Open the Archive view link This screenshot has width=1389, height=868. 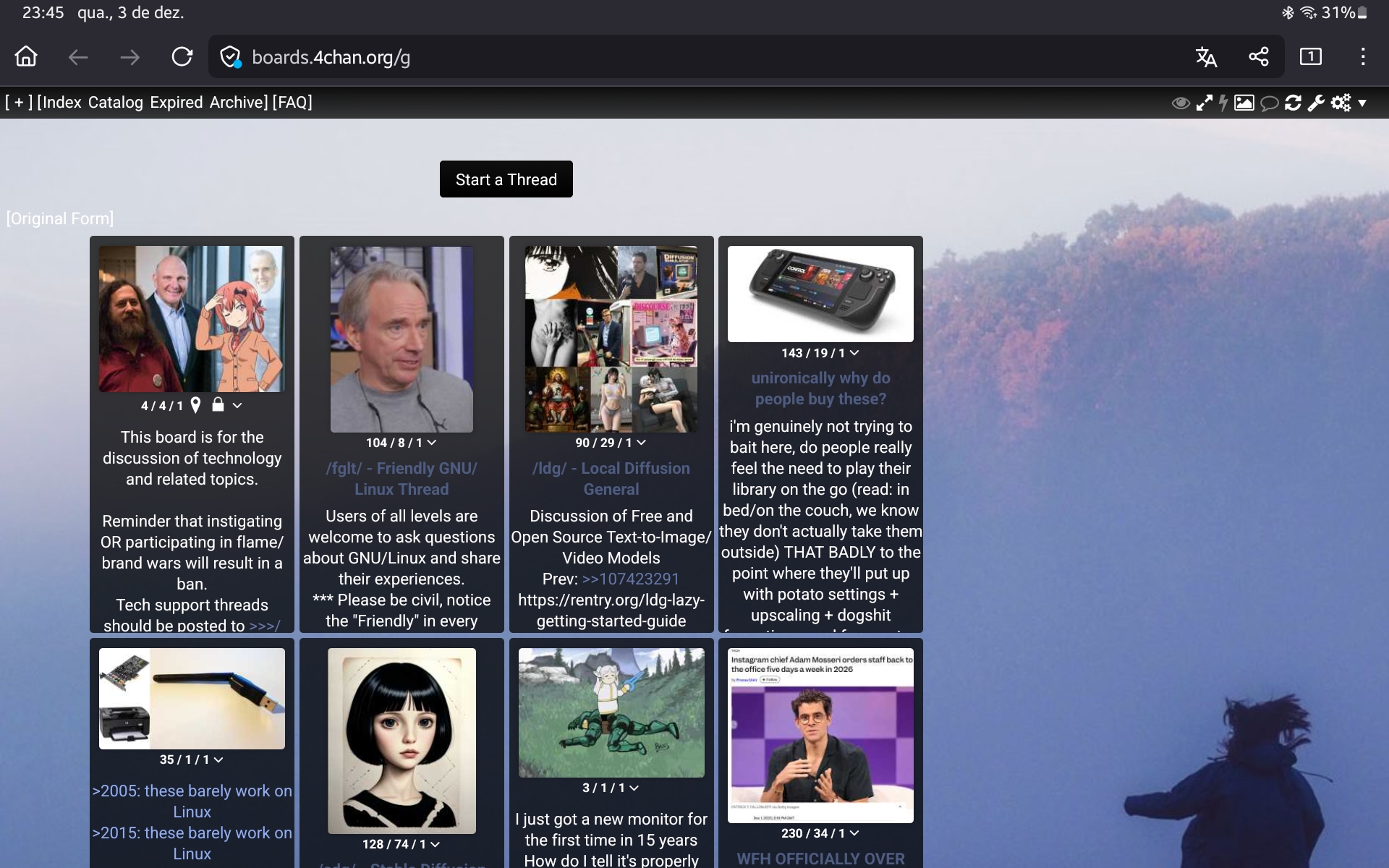tap(237, 102)
